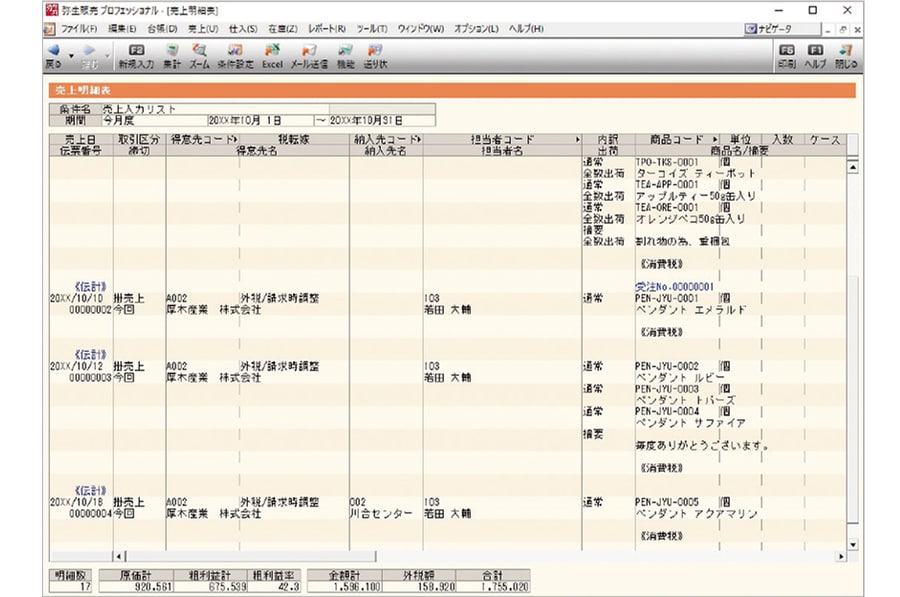Click the 税転嫁 column header
This screenshot has height=597, width=900.
[294, 139]
